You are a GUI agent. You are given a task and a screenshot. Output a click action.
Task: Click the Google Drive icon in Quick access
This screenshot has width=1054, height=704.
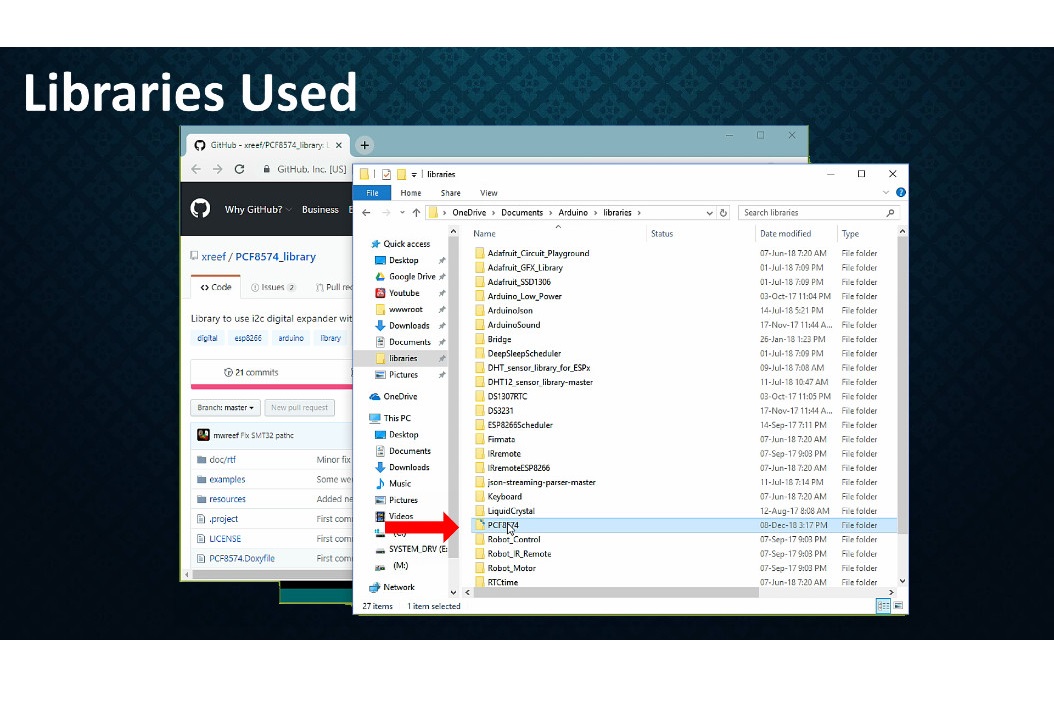point(380,276)
